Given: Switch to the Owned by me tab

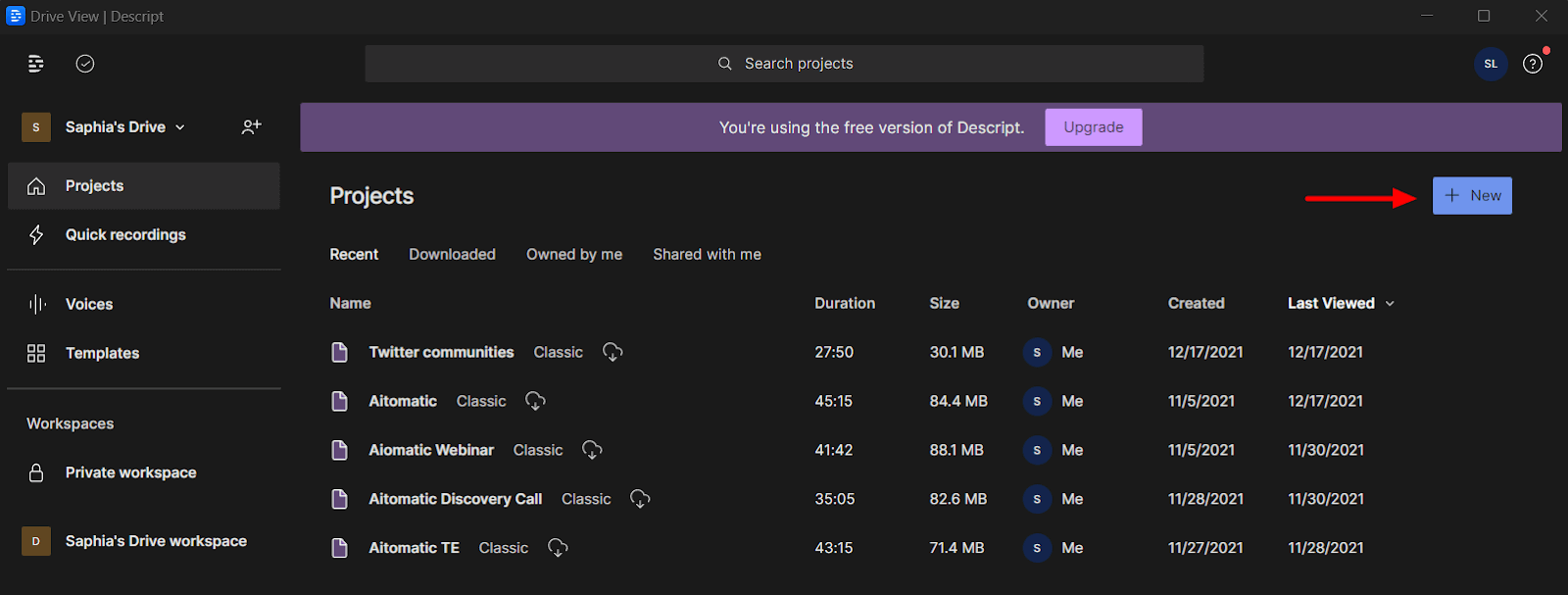Looking at the screenshot, I should coord(574,254).
